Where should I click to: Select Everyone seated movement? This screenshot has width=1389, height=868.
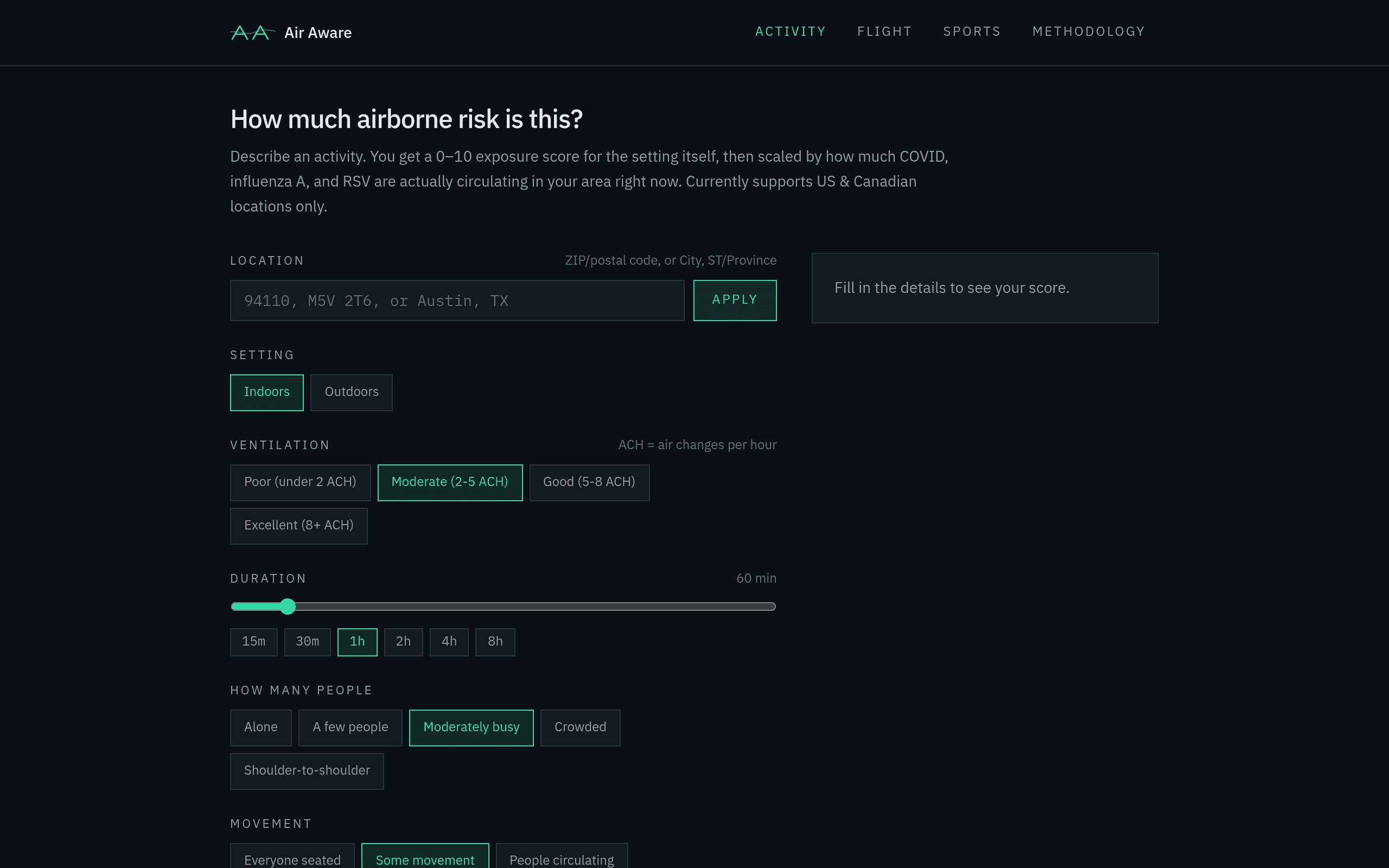(x=292, y=857)
